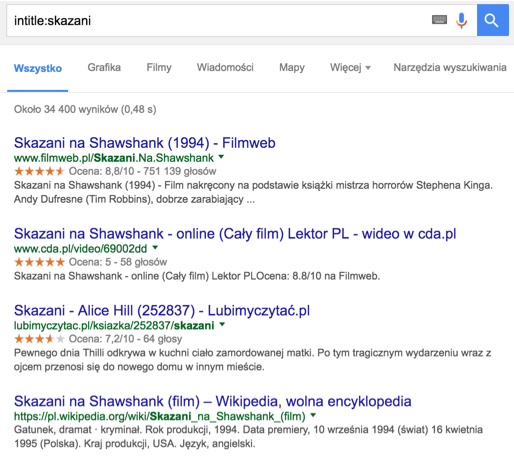The image size is (514, 467).
Task: Click the blue magnifier search button
Action: [x=493, y=20]
